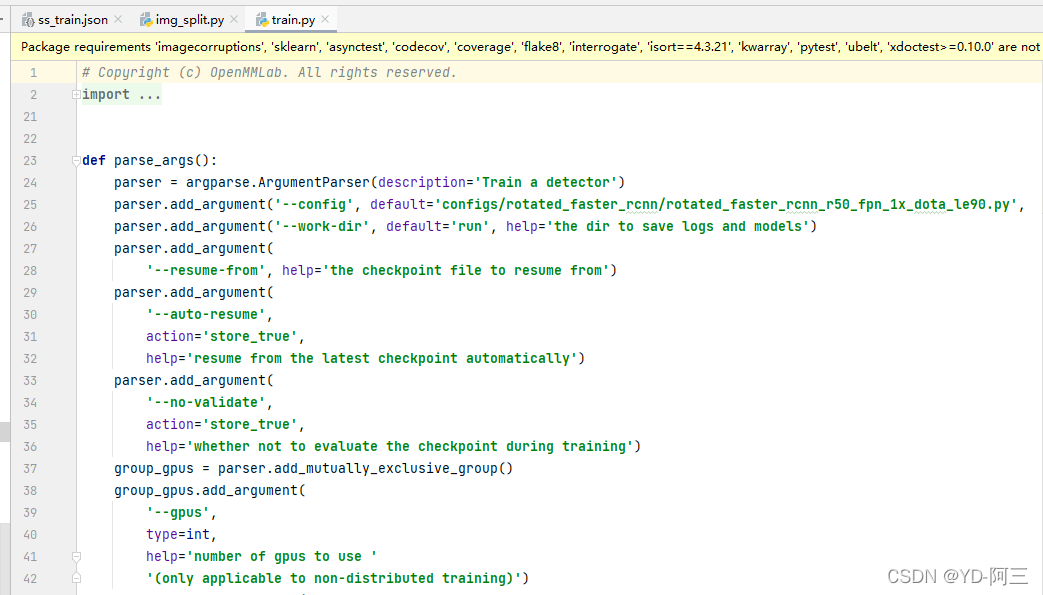This screenshot has height=595, width=1043.
Task: Click 'the checkpoint file to resume from' string
Action: tap(466, 270)
